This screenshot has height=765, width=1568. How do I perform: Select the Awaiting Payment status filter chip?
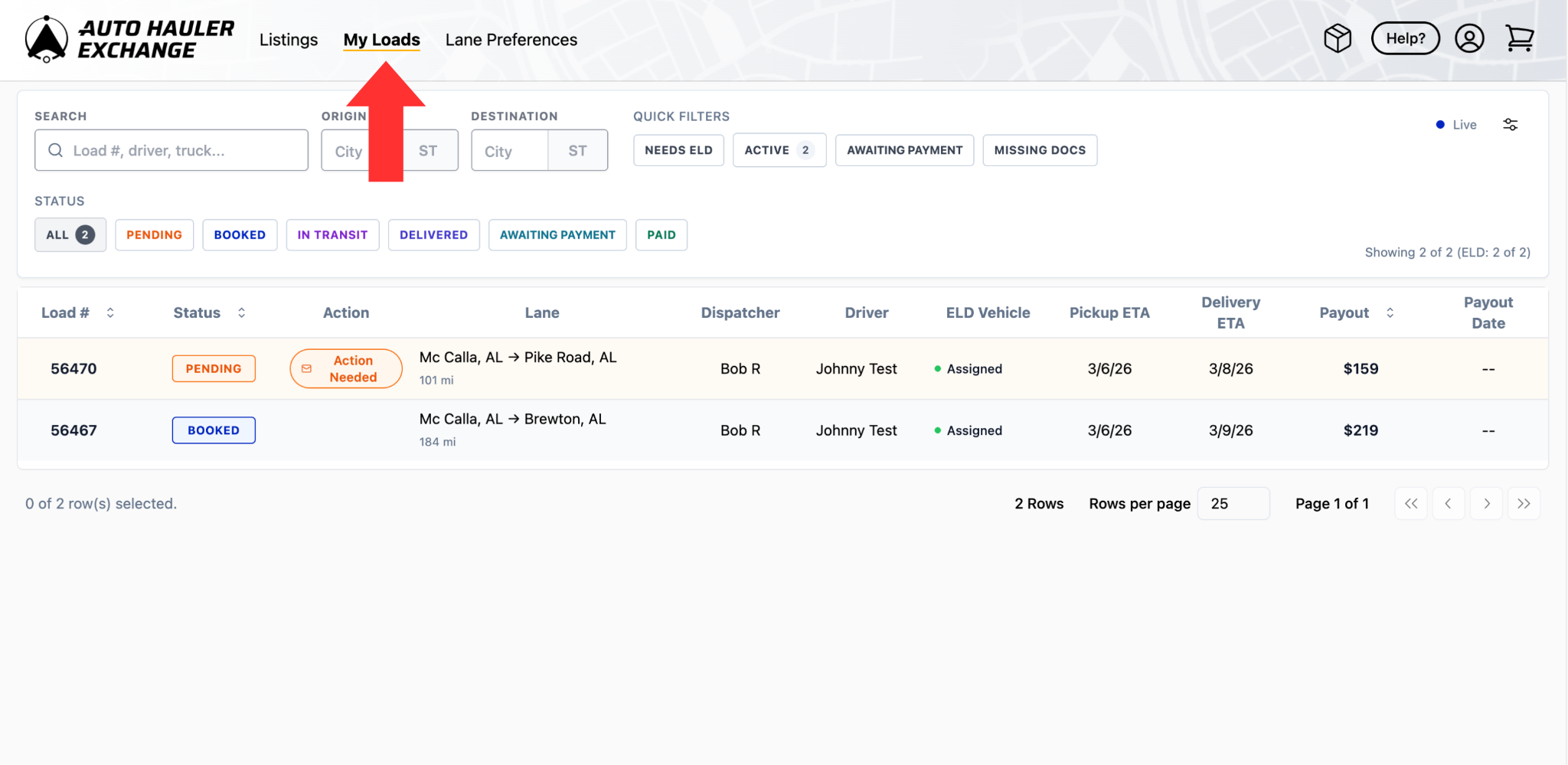[557, 235]
